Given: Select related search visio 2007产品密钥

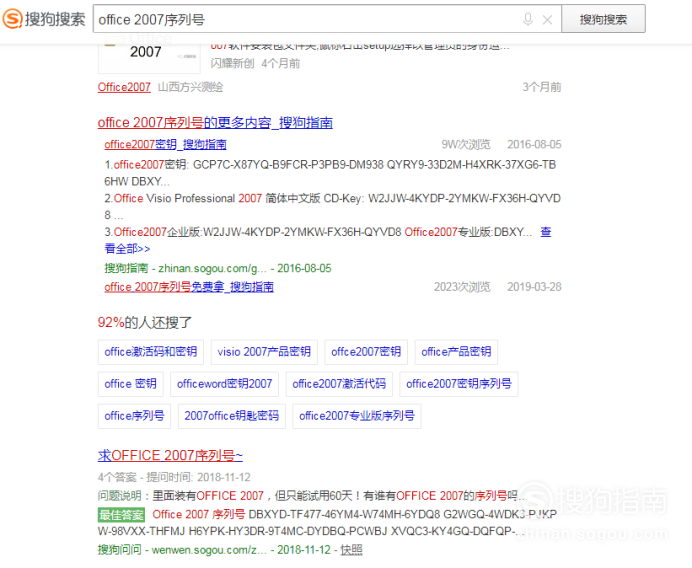Looking at the screenshot, I should click(x=264, y=352).
